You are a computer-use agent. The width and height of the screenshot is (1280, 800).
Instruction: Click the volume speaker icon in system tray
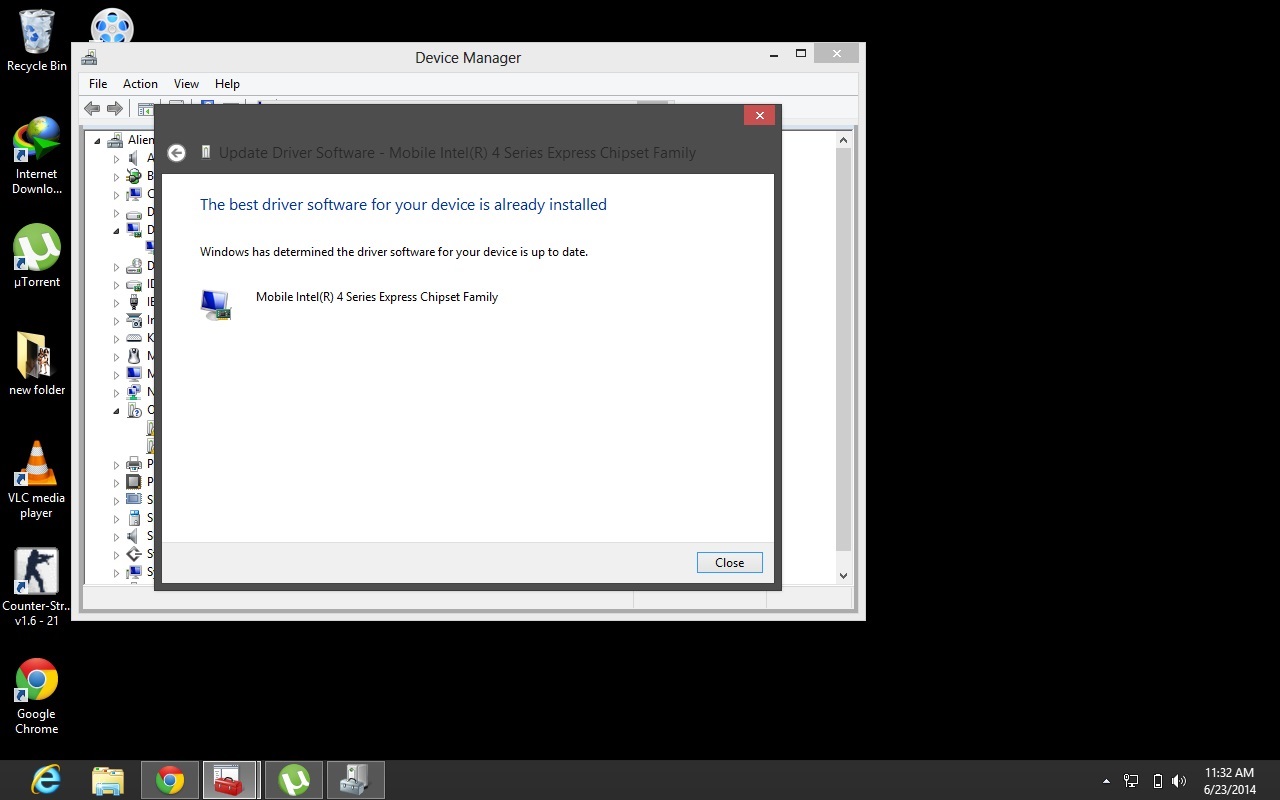coord(1179,781)
